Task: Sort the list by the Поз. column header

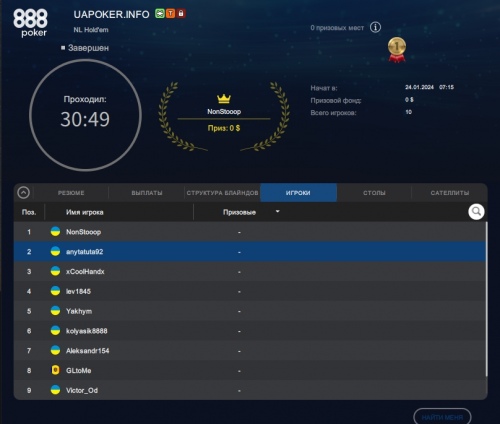Action: tap(29, 212)
